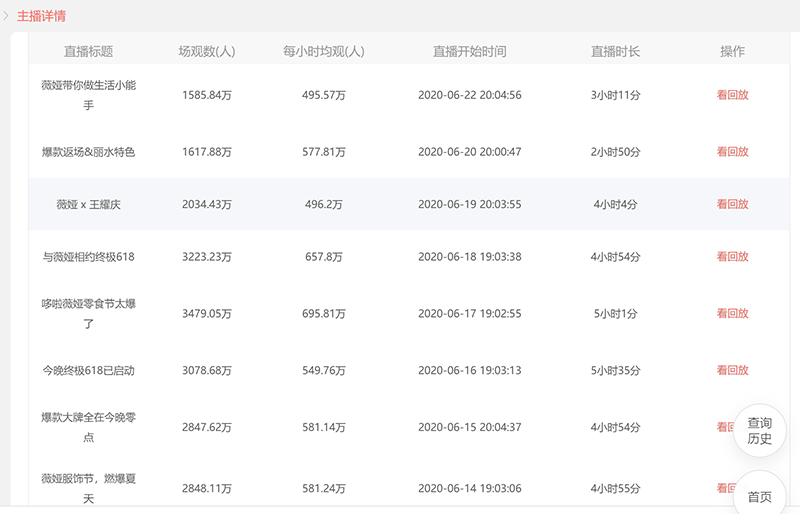The height and width of the screenshot is (514, 800).
Task: Click the 3223.23万 viewer count cell
Action: [207, 257]
